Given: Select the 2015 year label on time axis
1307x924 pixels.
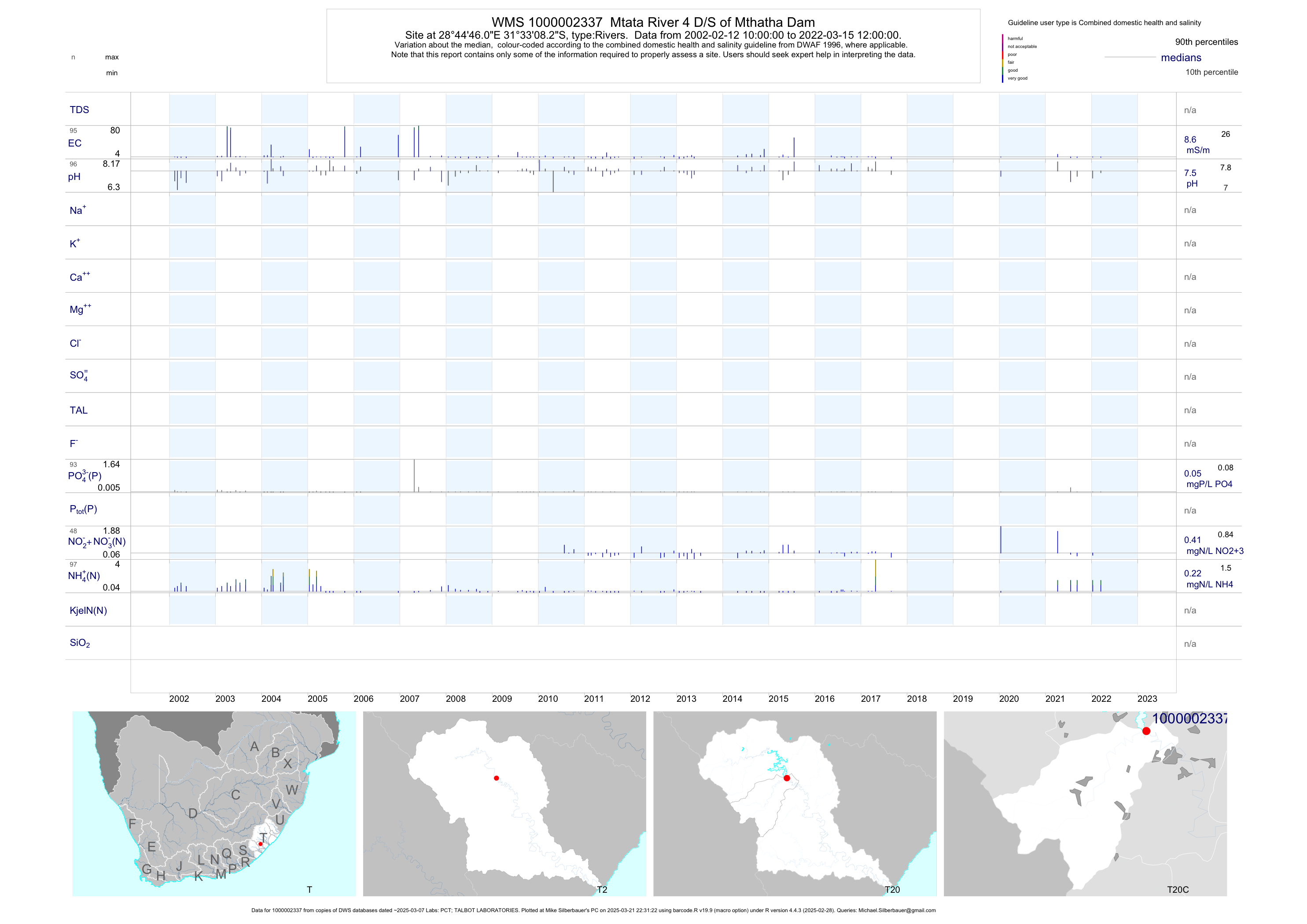Looking at the screenshot, I should (x=778, y=699).
